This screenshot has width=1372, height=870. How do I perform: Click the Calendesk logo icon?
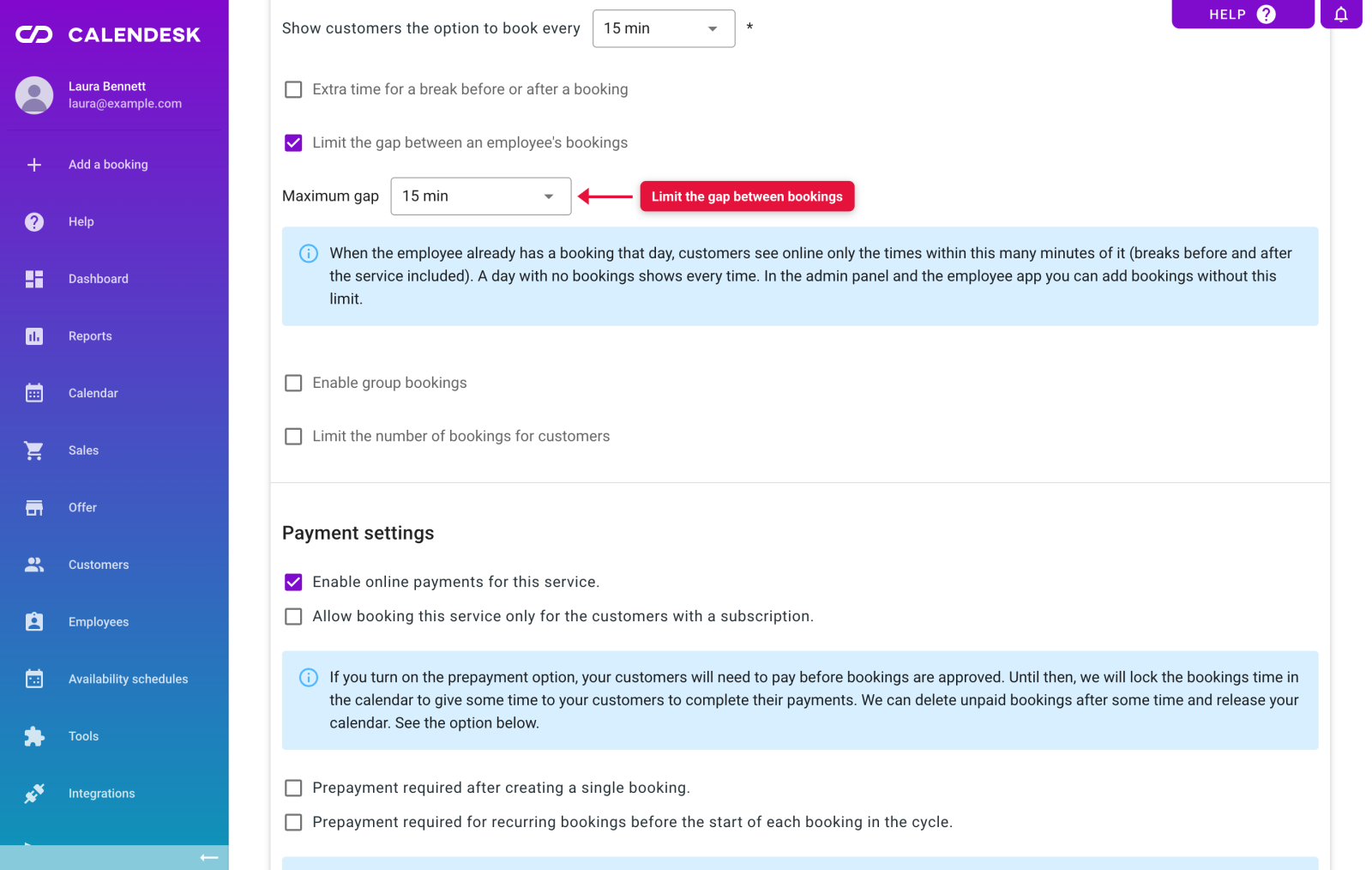point(34,35)
